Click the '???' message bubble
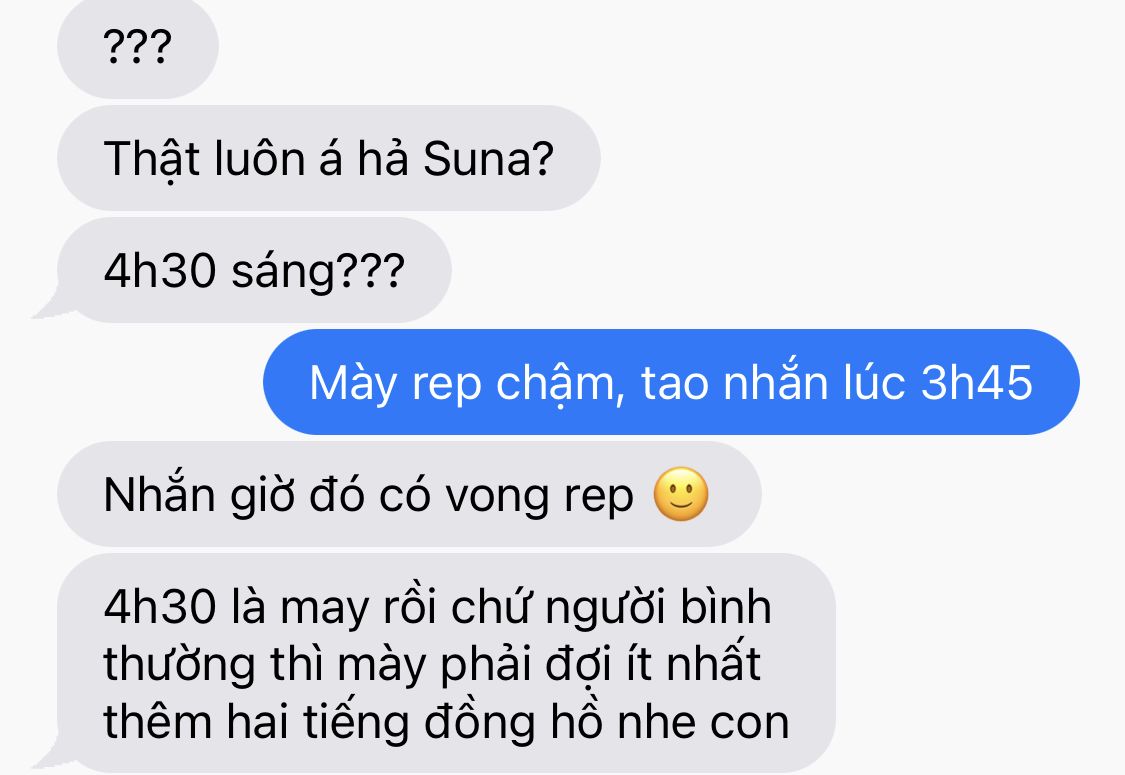The image size is (1125, 775). [138, 47]
